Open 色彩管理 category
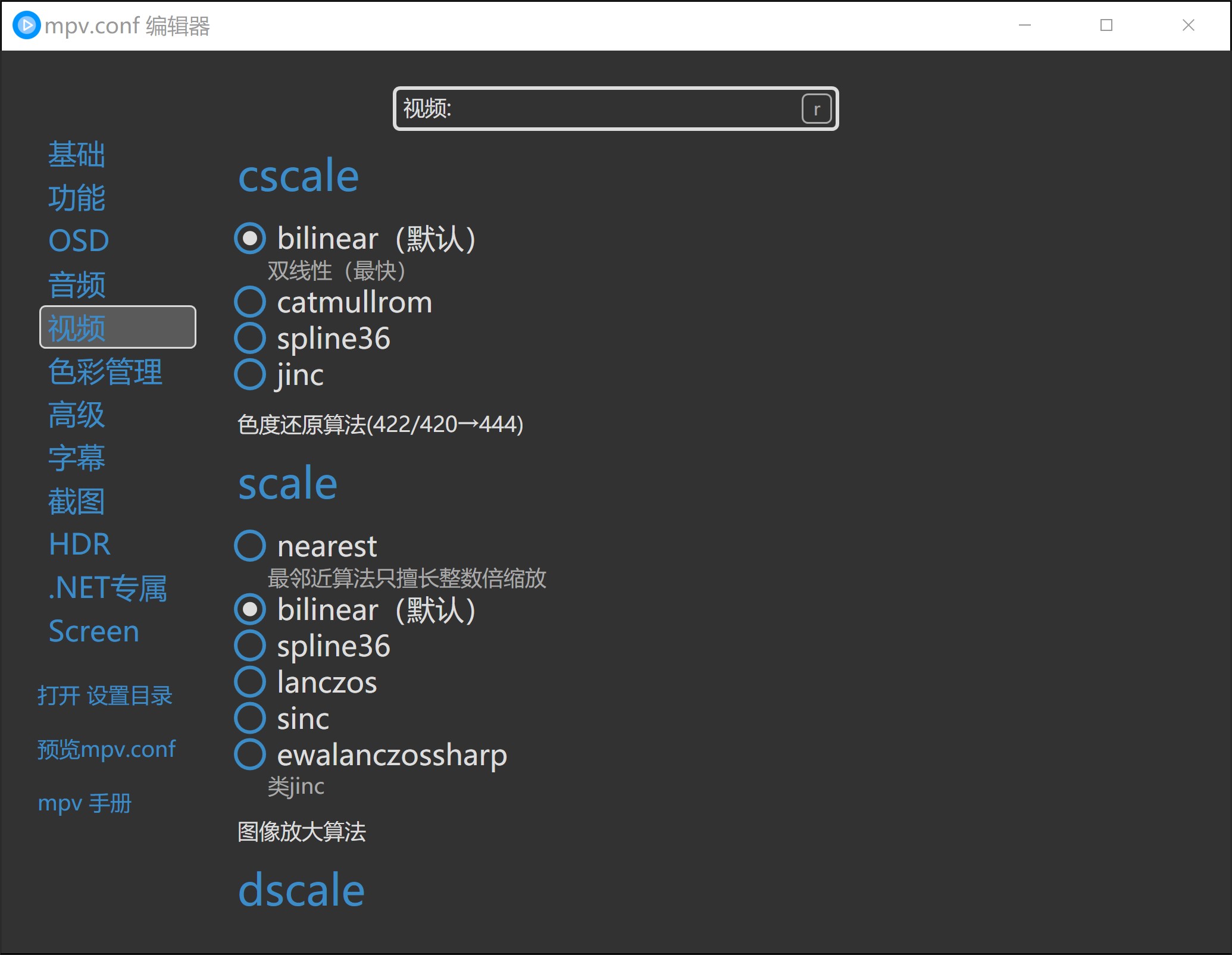 point(105,371)
